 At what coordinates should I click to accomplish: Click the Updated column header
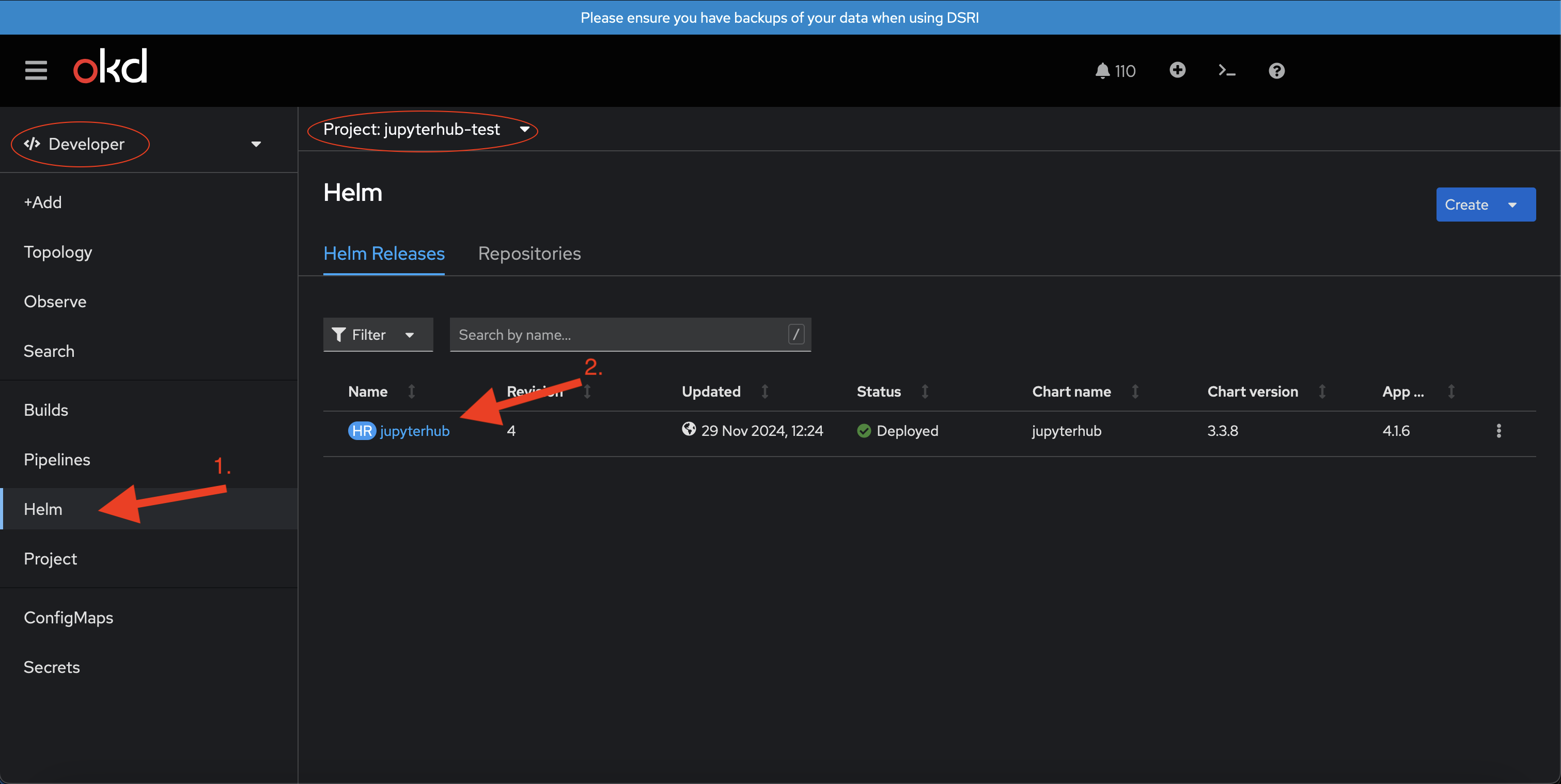point(711,391)
